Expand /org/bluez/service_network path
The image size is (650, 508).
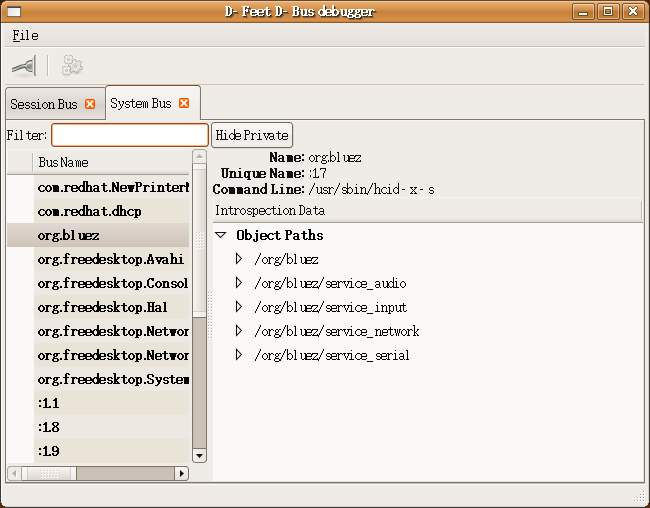tap(239, 331)
